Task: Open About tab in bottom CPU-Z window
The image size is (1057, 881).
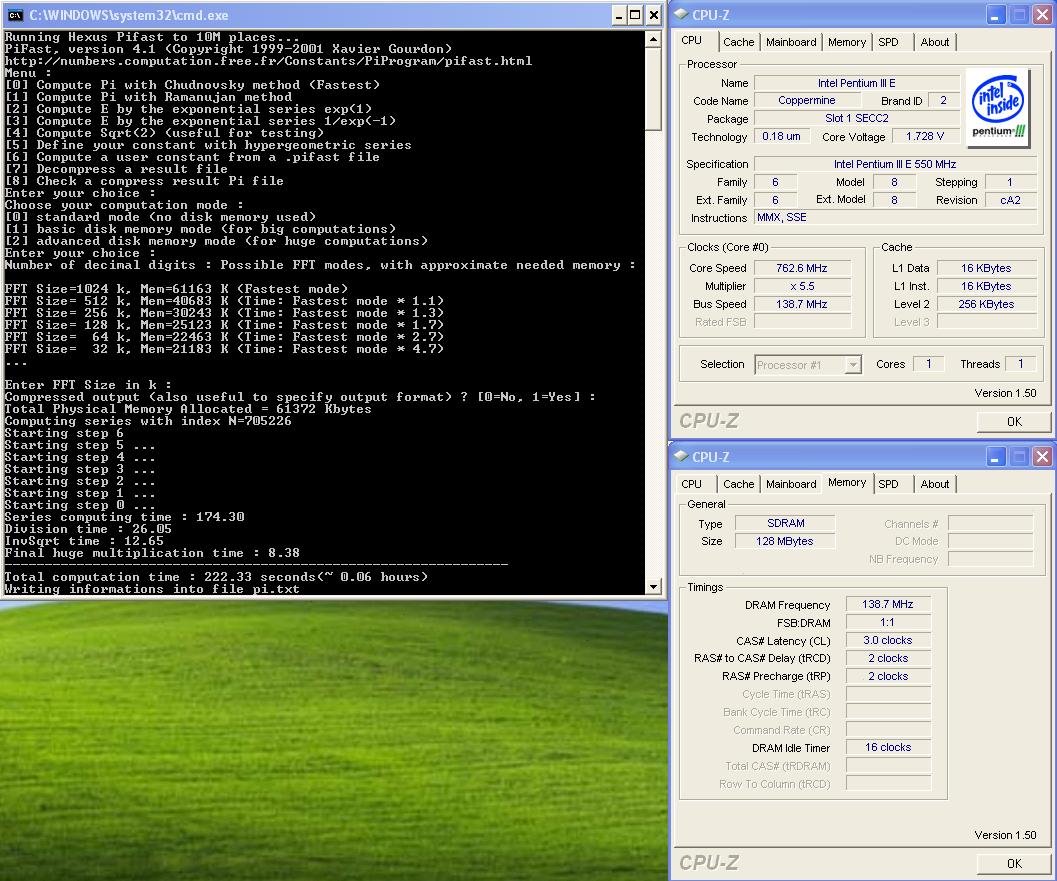Action: 934,484
